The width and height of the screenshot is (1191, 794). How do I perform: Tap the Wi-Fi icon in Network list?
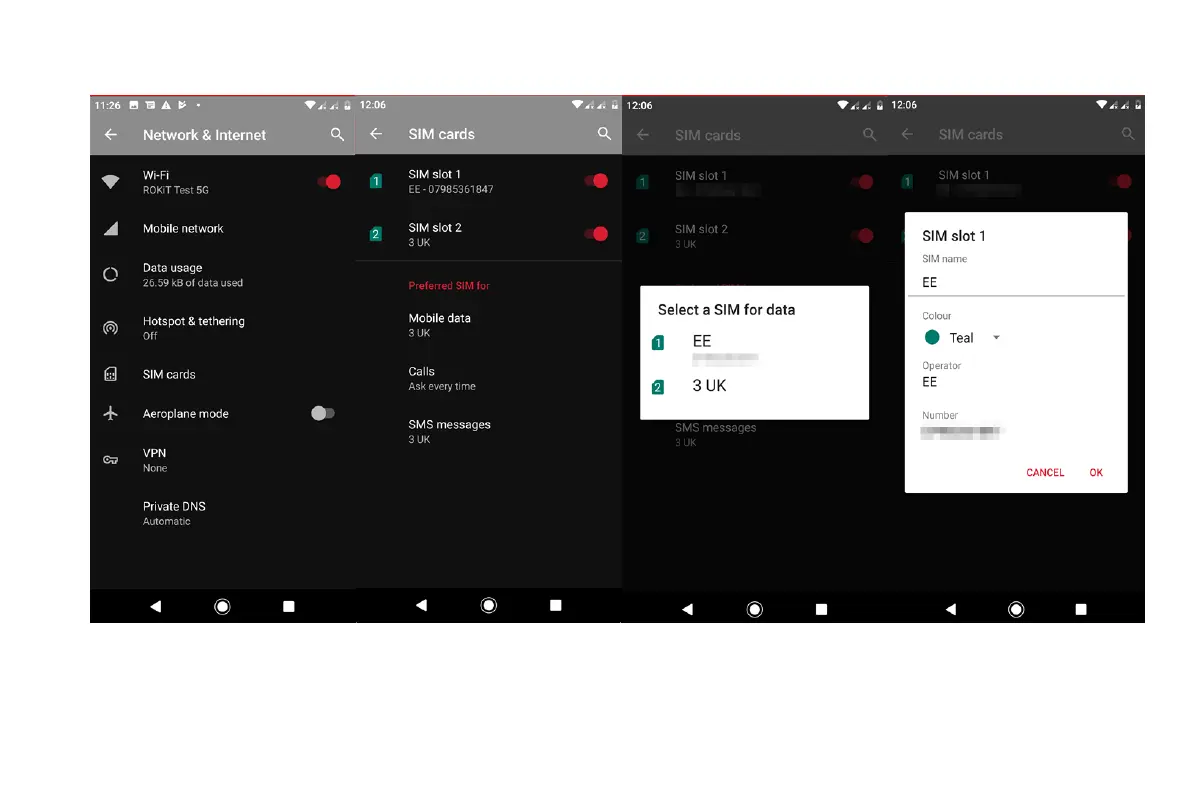click(x=111, y=182)
